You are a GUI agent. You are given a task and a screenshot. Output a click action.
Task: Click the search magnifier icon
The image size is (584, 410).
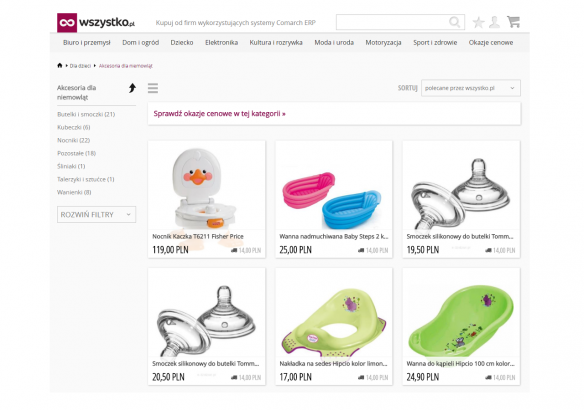454,22
